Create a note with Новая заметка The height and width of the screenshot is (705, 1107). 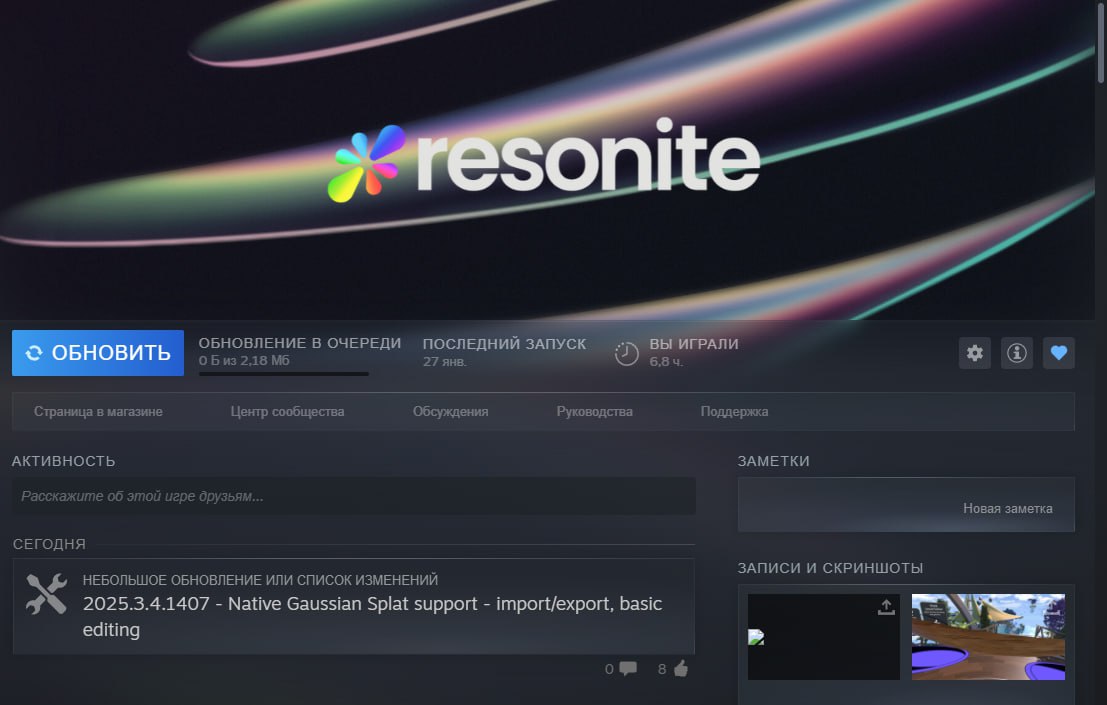1007,507
